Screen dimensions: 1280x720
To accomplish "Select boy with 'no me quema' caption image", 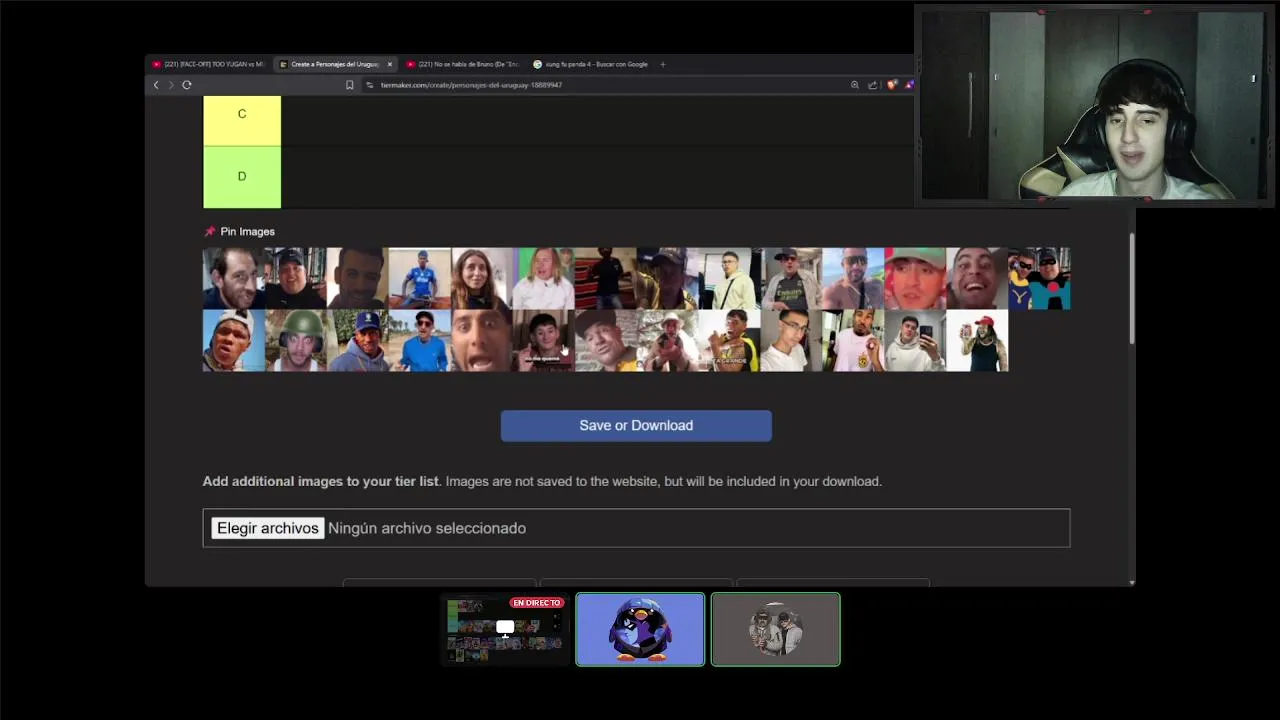I will point(544,340).
